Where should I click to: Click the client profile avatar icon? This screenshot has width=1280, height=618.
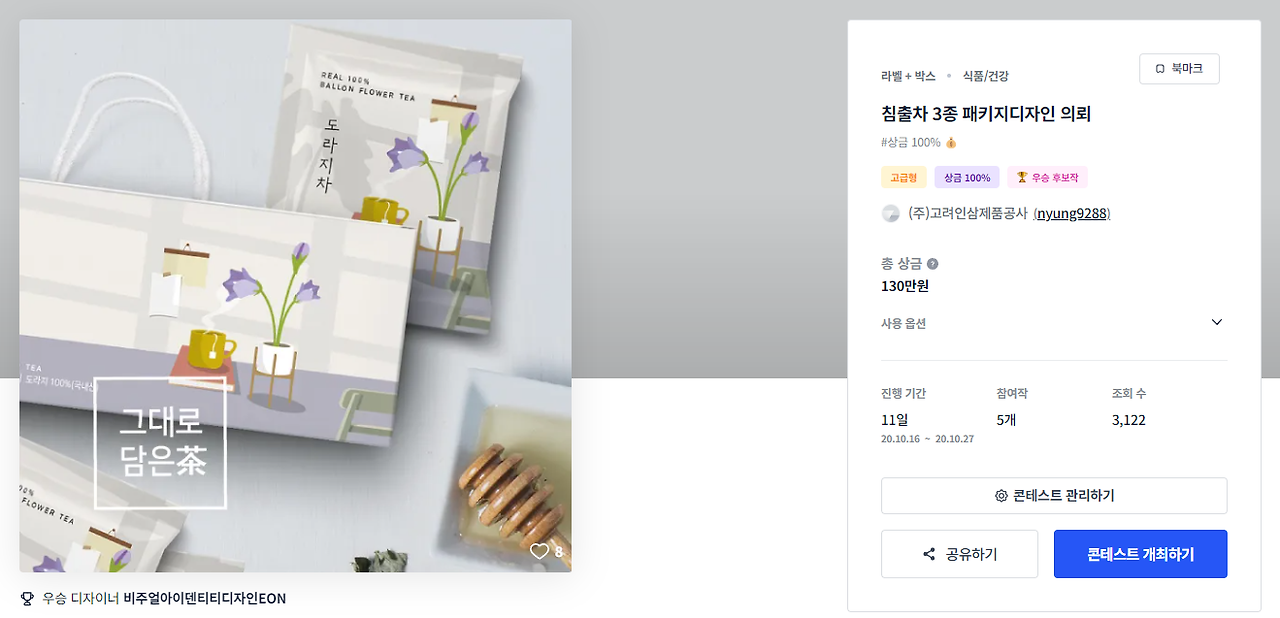(890, 213)
